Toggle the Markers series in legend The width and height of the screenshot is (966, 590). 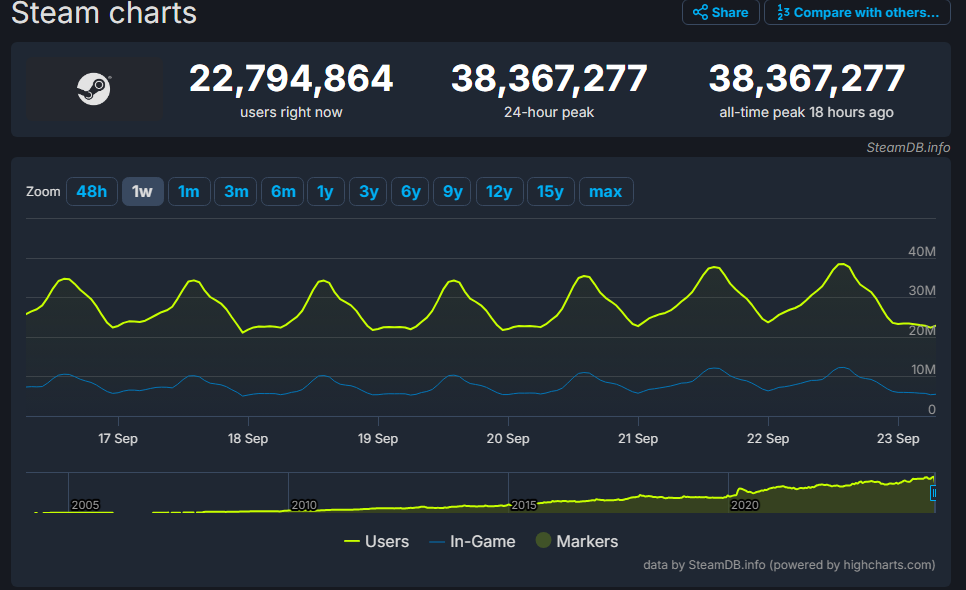(x=577, y=541)
